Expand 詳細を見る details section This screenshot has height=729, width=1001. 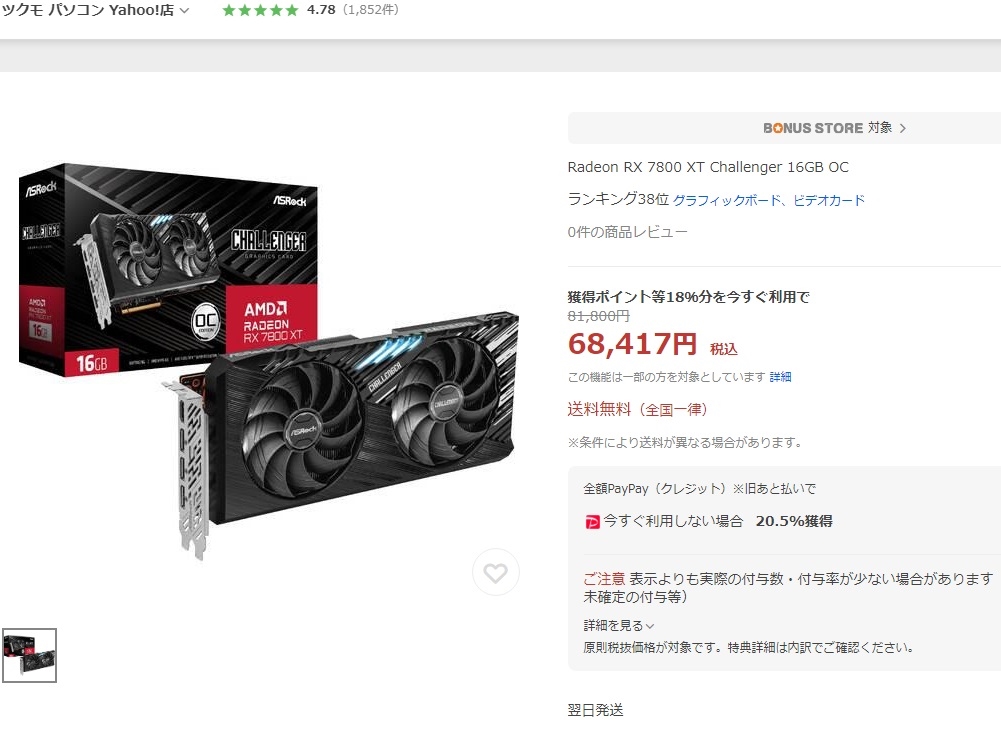click(x=619, y=626)
